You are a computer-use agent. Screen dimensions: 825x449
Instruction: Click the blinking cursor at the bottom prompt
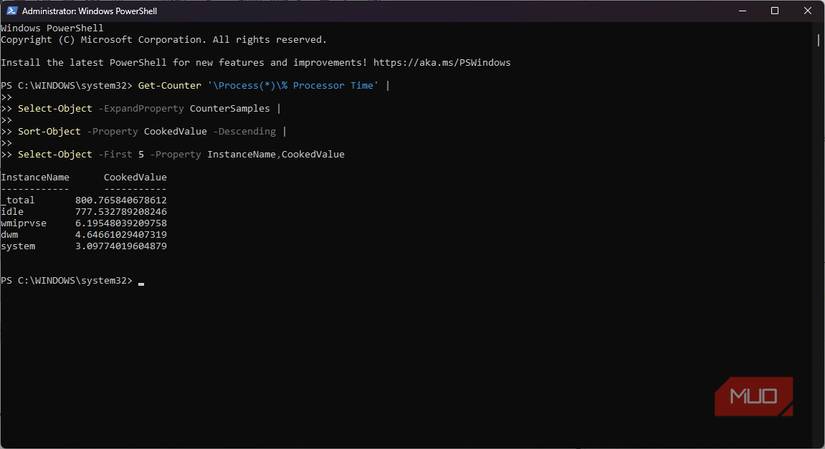(x=141, y=284)
